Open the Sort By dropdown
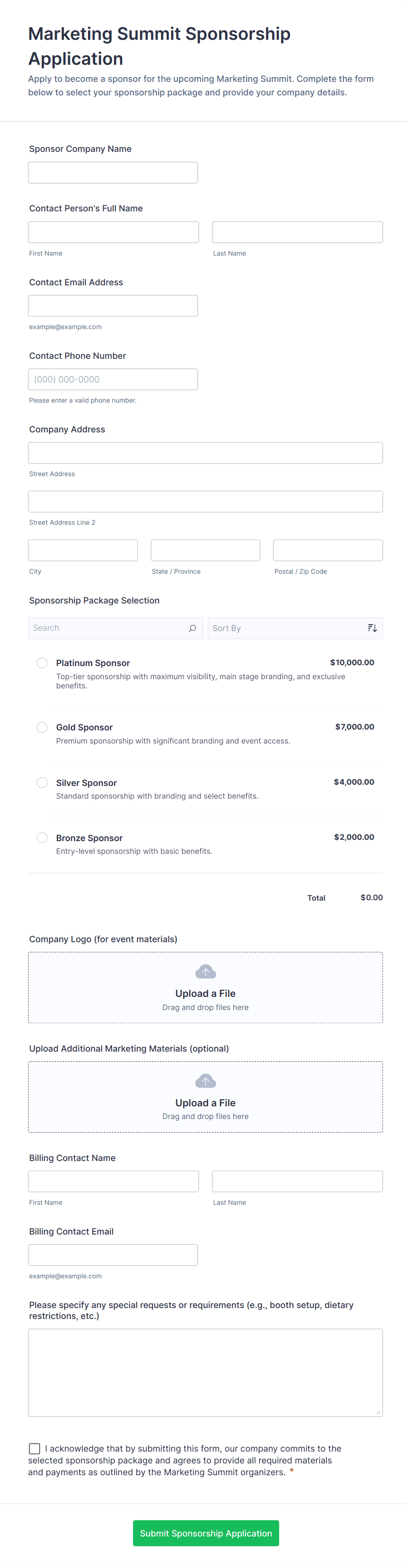Viewport: 407px width, 1568px height. click(x=286, y=628)
